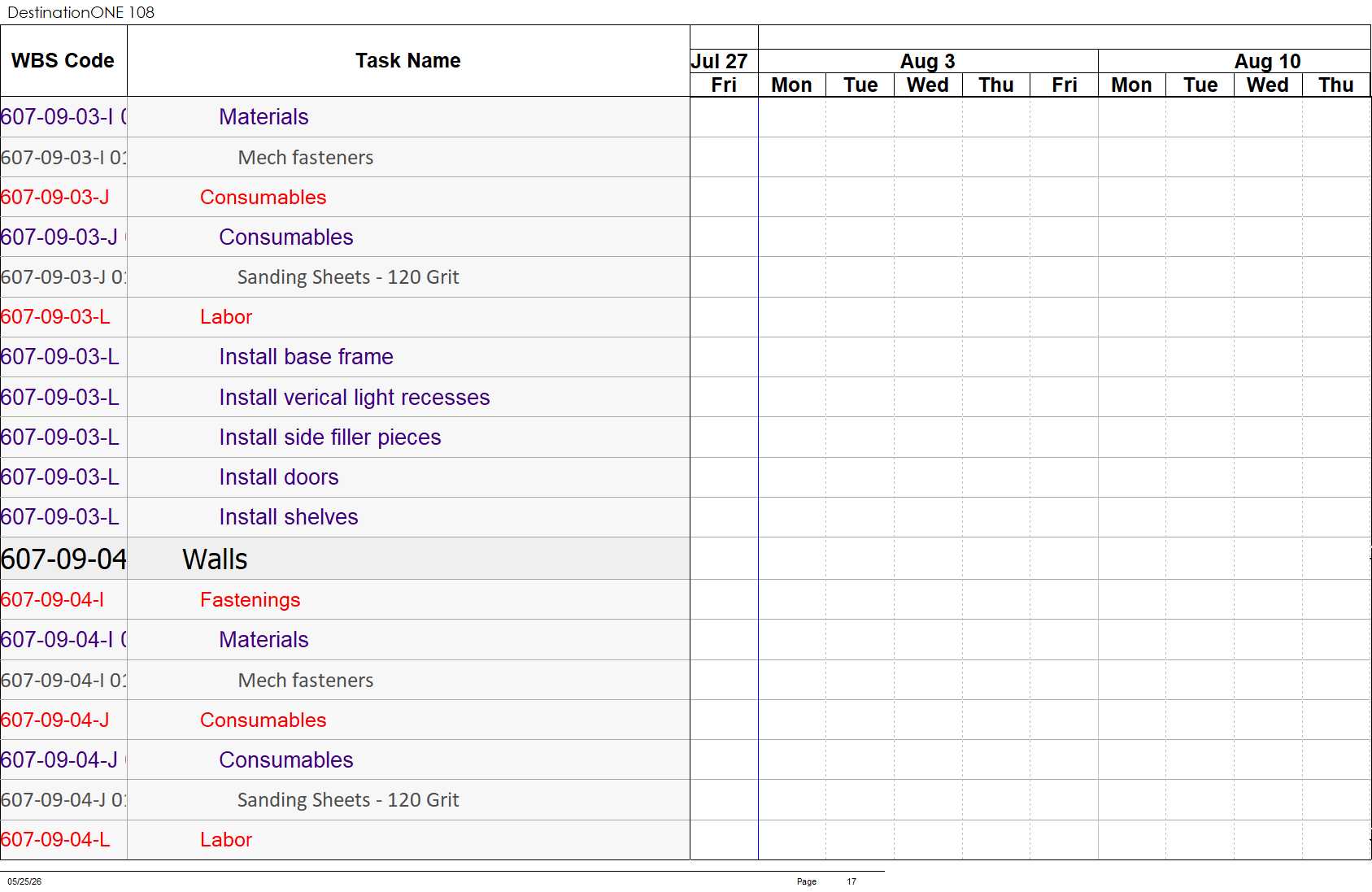This screenshot has height=892, width=1372.
Task: Select the Fastenings row 607-09-04-I
Action: 408,599
